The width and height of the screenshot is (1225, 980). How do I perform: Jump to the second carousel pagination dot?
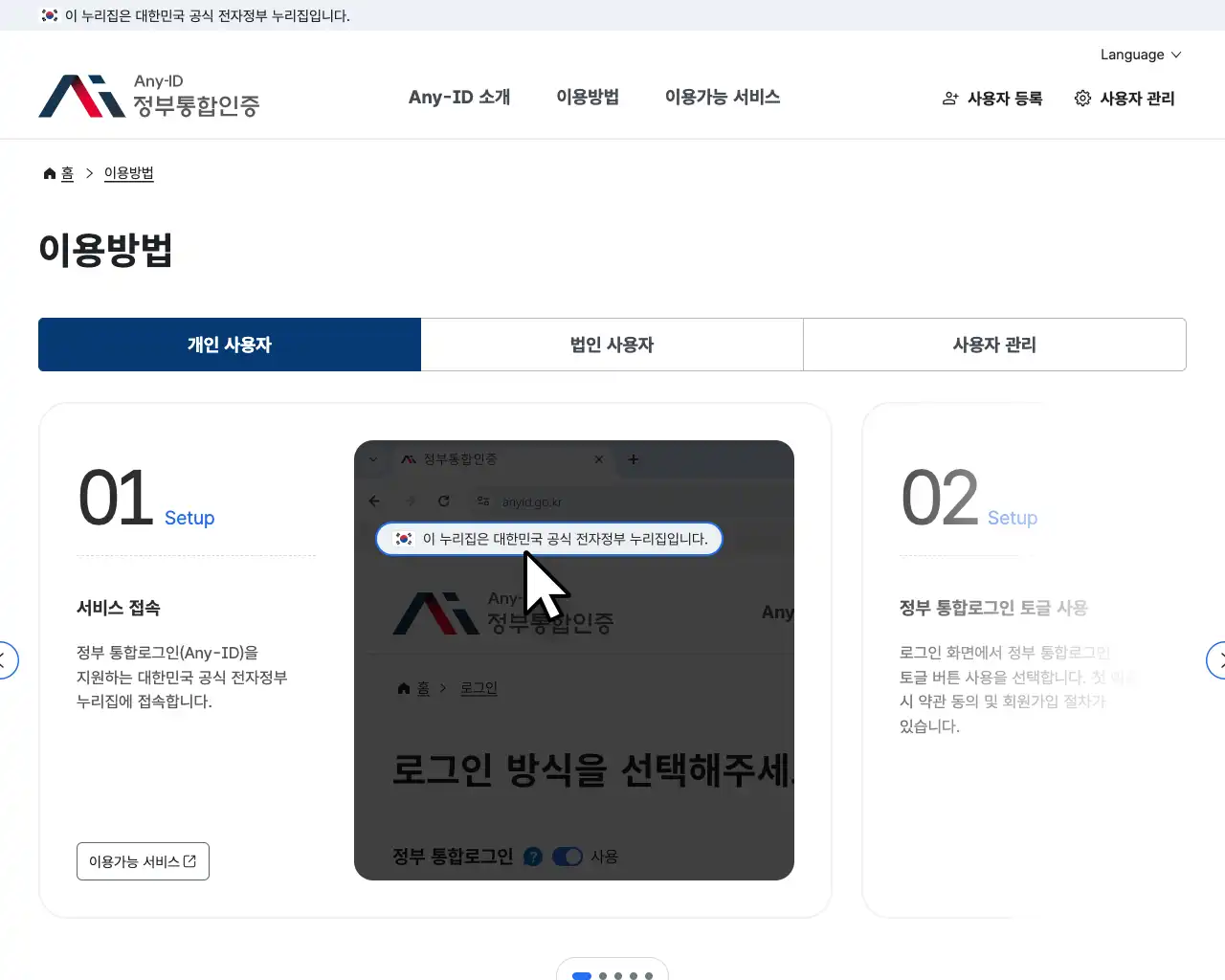coord(603,976)
